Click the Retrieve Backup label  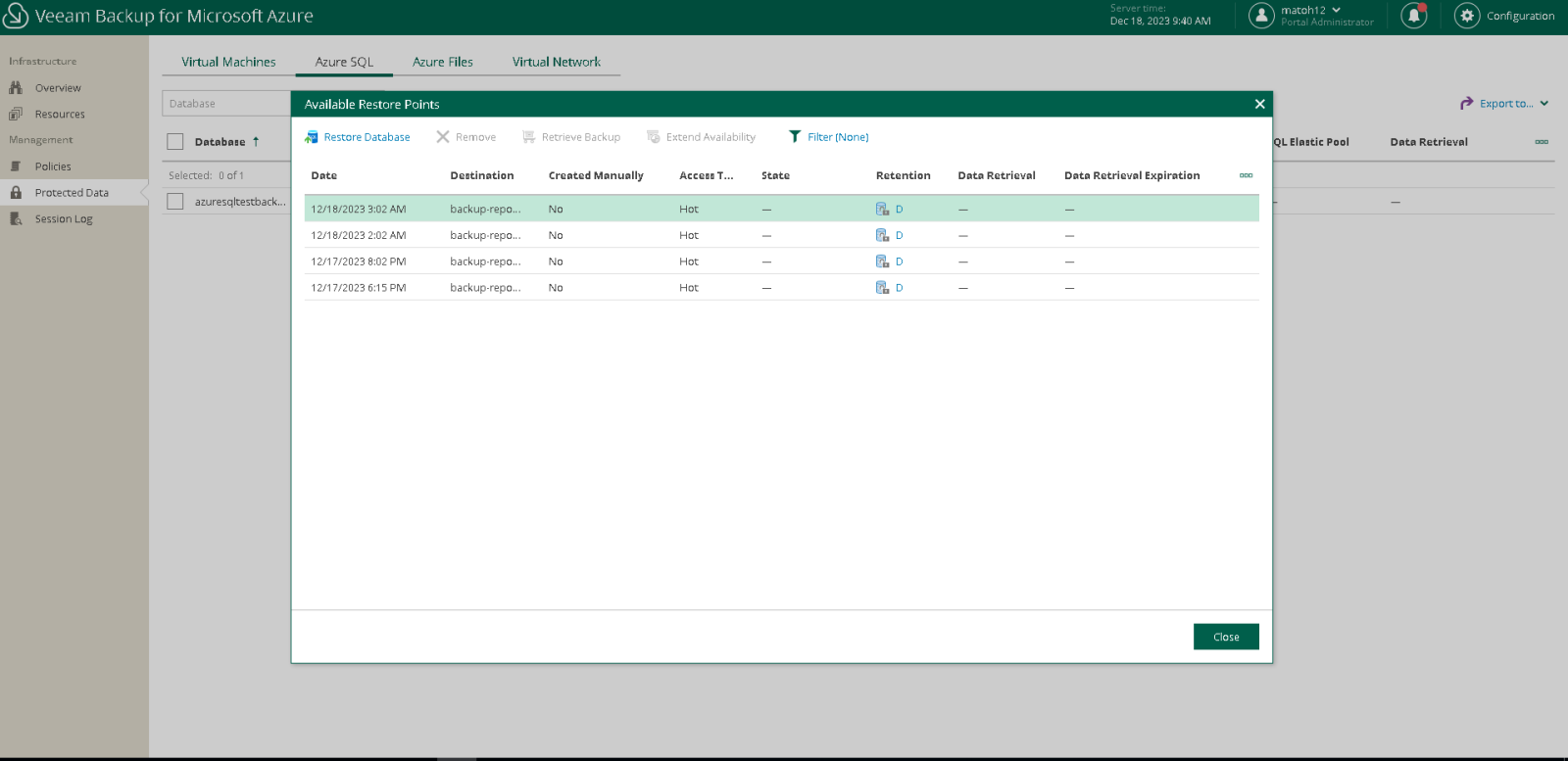[581, 137]
